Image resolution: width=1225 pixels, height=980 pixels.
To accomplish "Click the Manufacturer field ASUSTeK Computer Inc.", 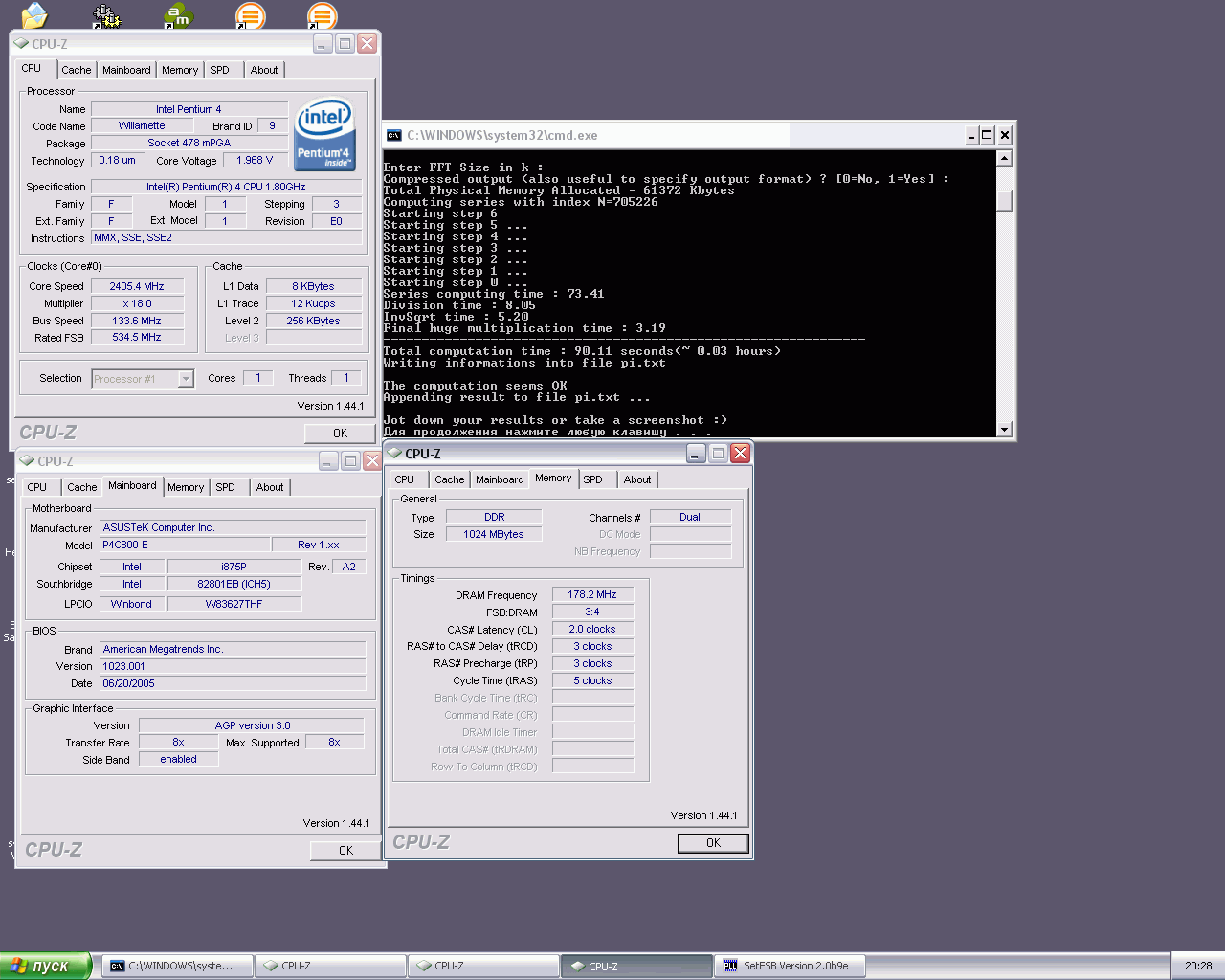I will tap(233, 527).
